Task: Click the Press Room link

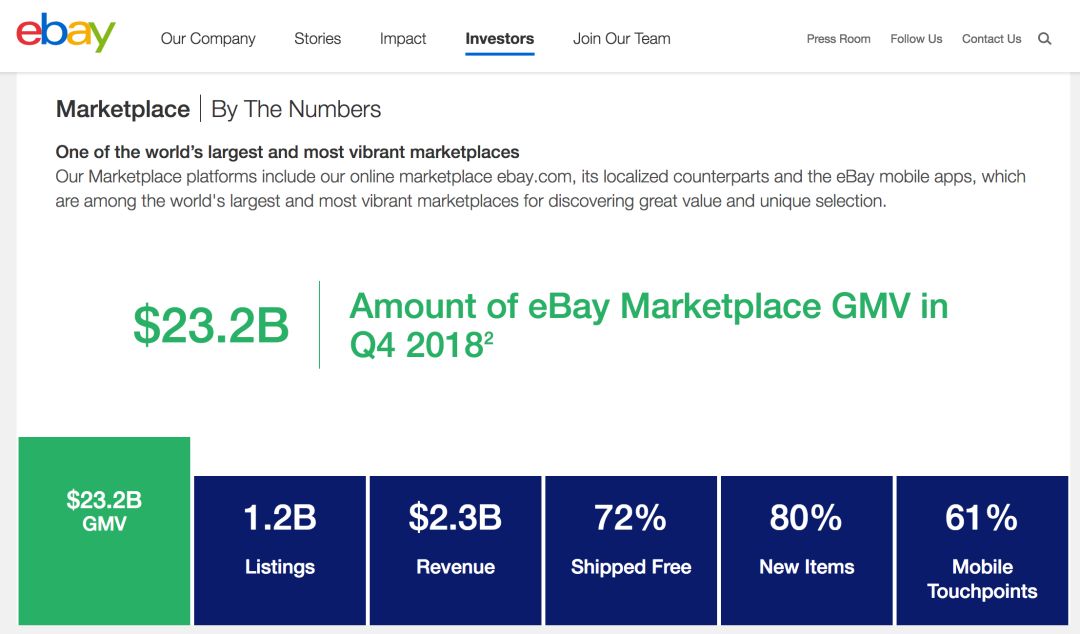Action: click(x=838, y=39)
